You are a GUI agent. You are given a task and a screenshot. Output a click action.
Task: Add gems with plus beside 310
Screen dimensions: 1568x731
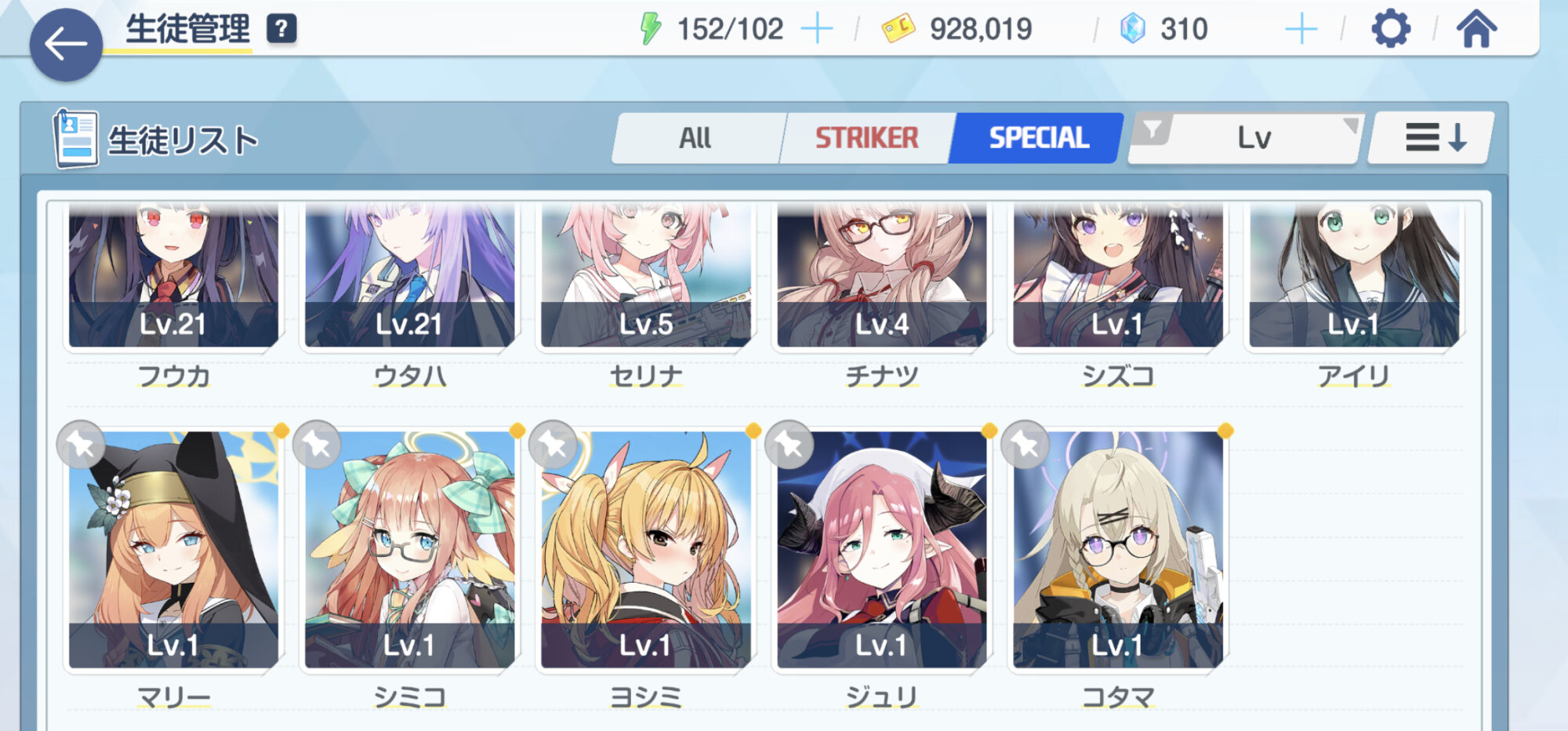pos(1301,29)
